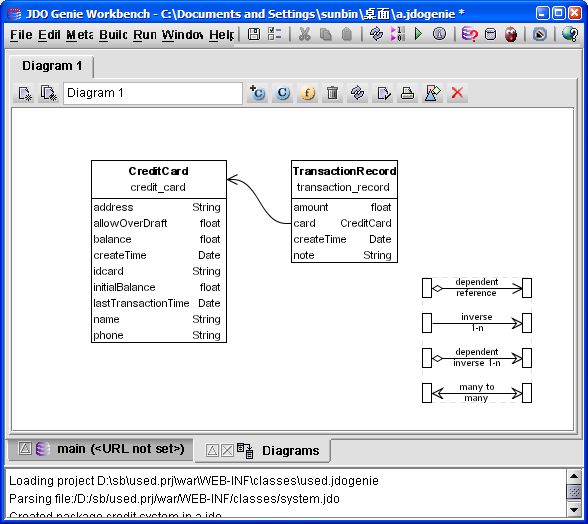Click the green play run icon
This screenshot has height=524, width=588.
pos(418,34)
